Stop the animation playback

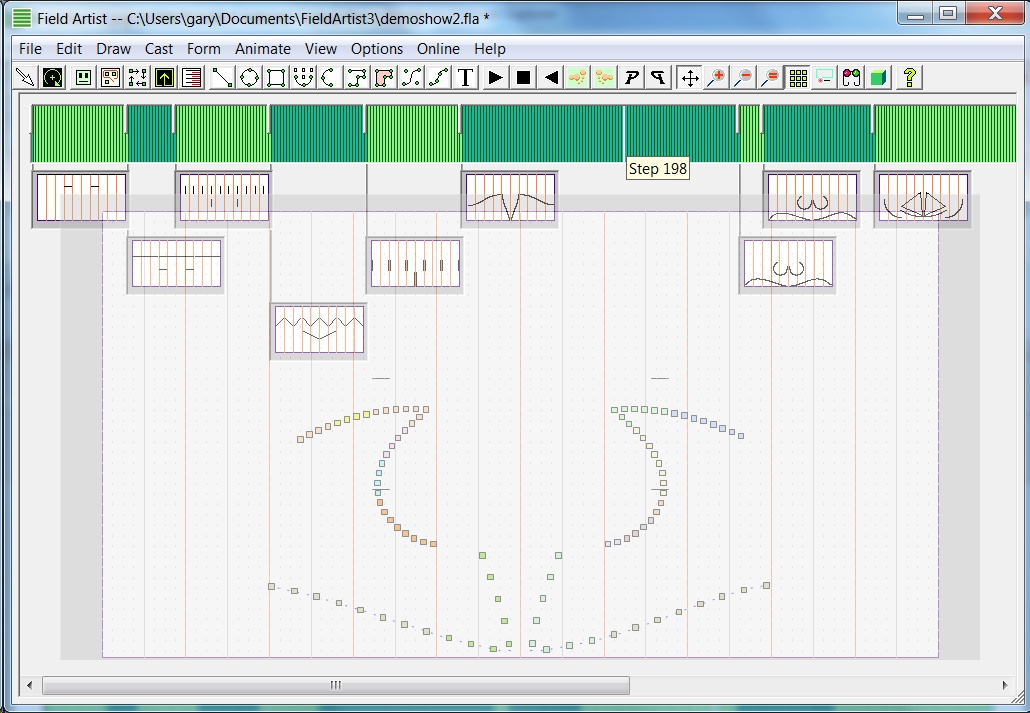click(523, 77)
